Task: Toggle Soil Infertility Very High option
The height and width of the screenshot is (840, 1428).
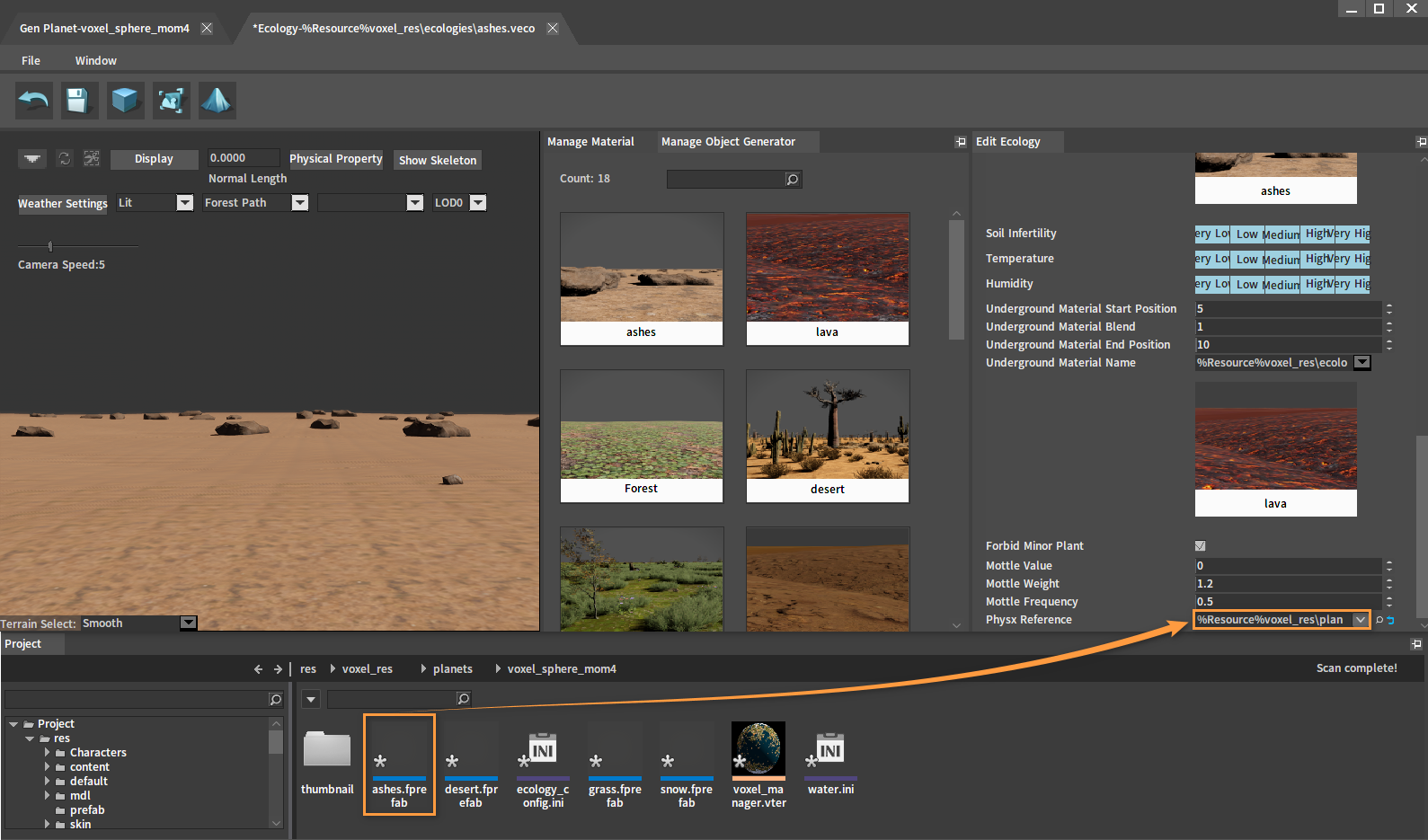Action: tap(1353, 234)
